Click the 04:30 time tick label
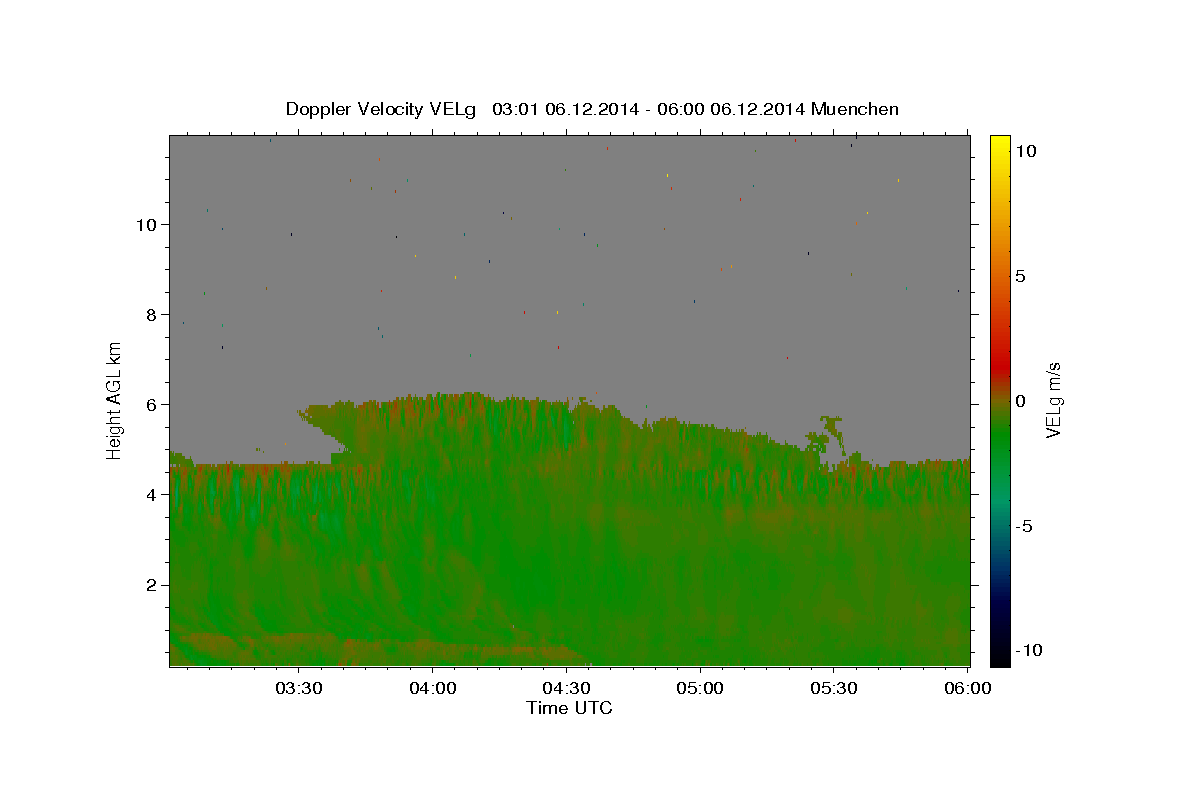Screen dimensions: 1200x800 click(x=566, y=689)
